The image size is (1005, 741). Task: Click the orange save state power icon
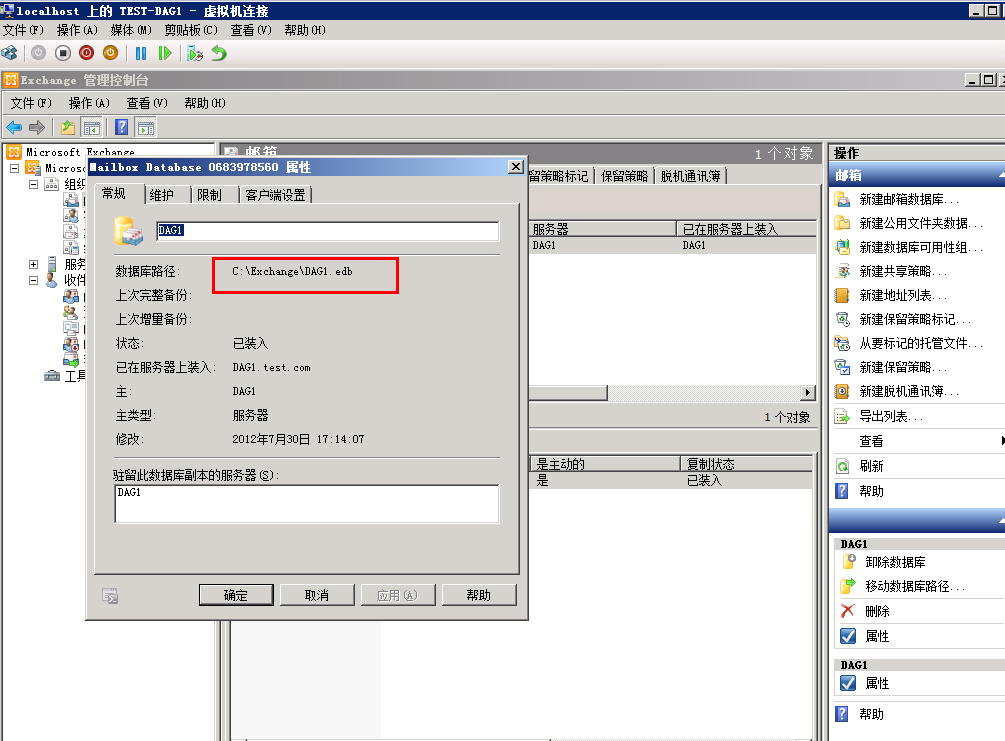click(x=110, y=53)
